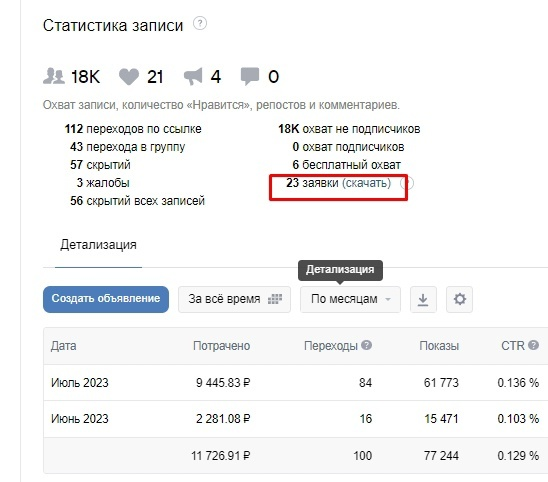Click the Дата column header
The width and height of the screenshot is (548, 482).
64,346
